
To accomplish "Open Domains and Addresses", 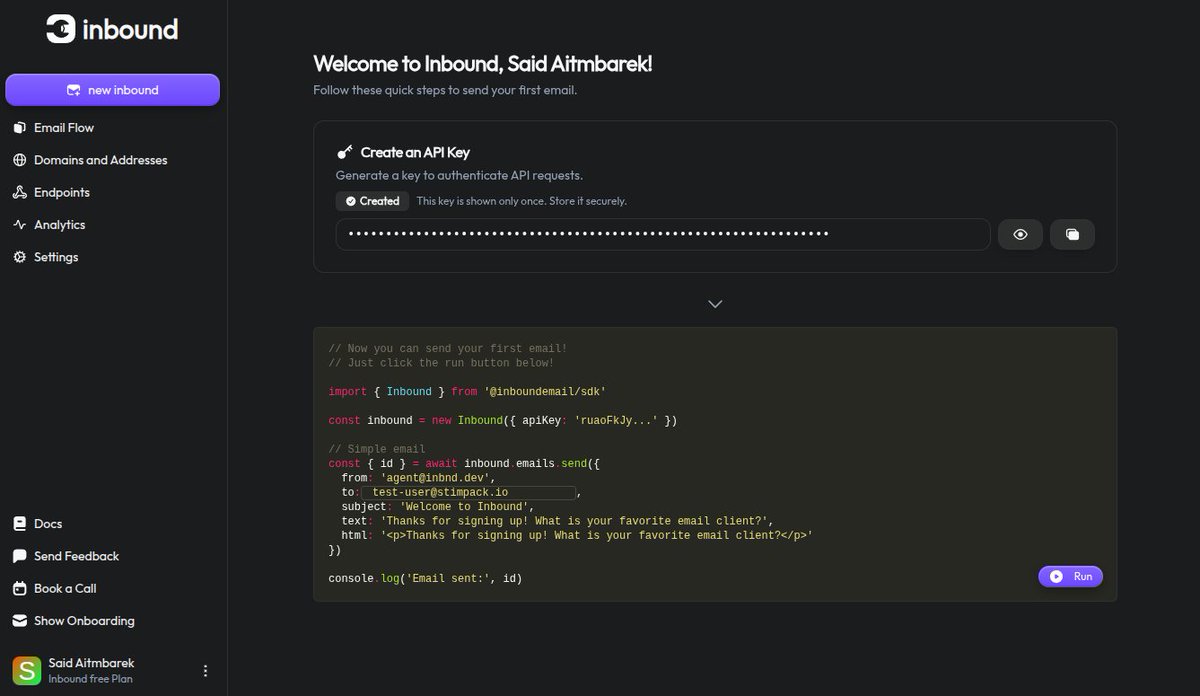I will tap(101, 160).
